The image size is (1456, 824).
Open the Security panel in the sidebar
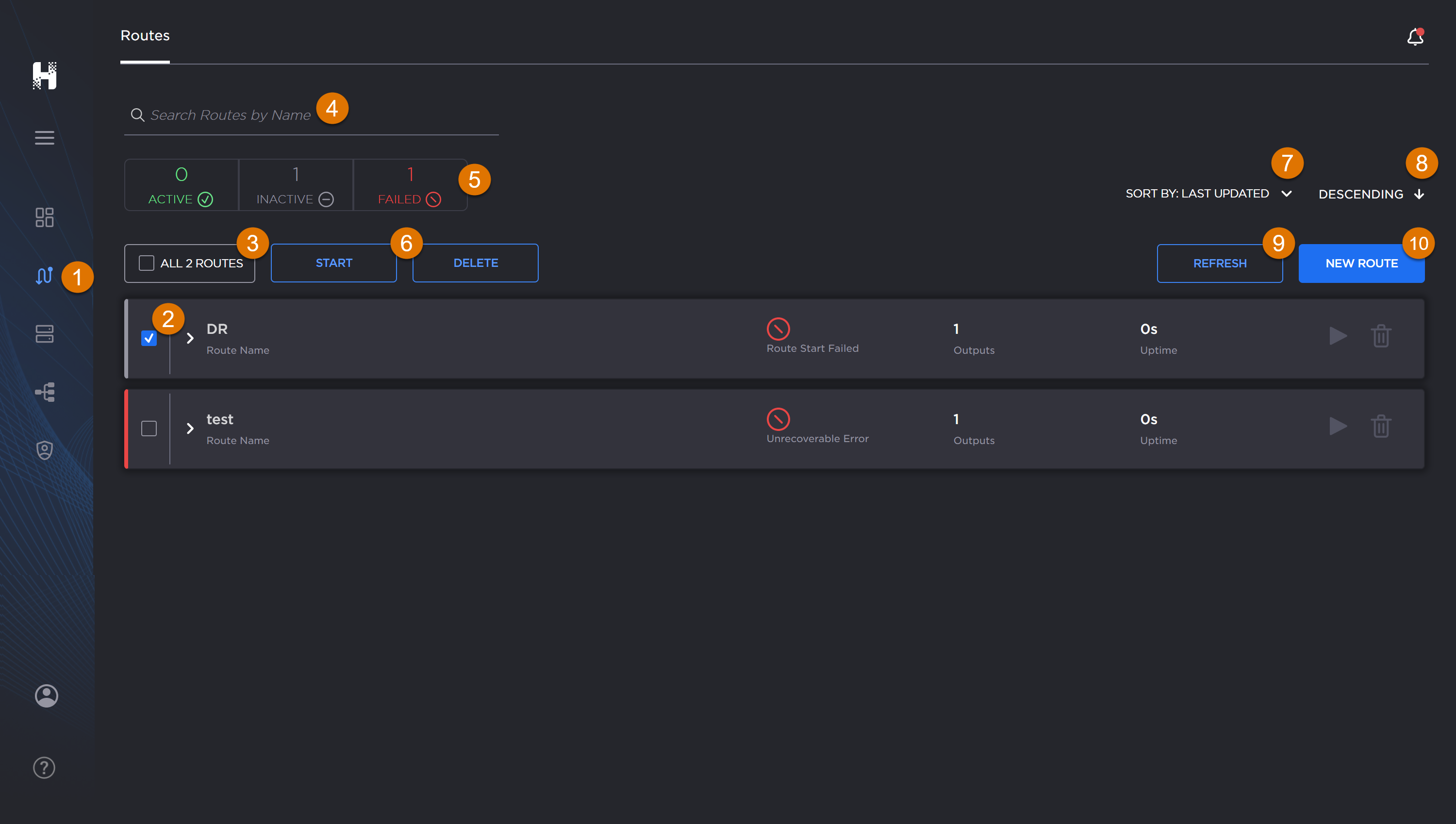point(44,449)
